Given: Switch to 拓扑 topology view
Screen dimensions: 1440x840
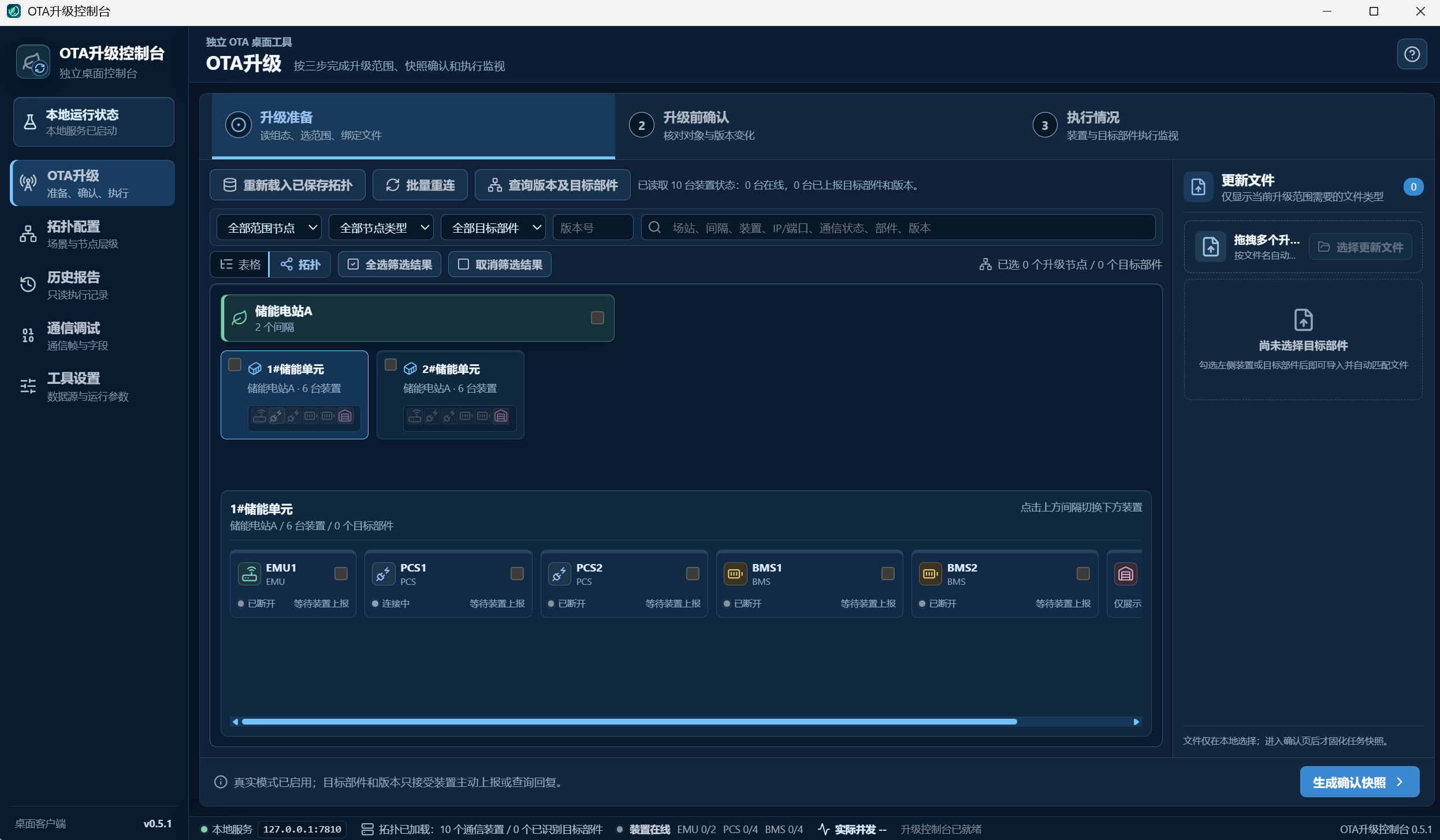Looking at the screenshot, I should coord(300,264).
